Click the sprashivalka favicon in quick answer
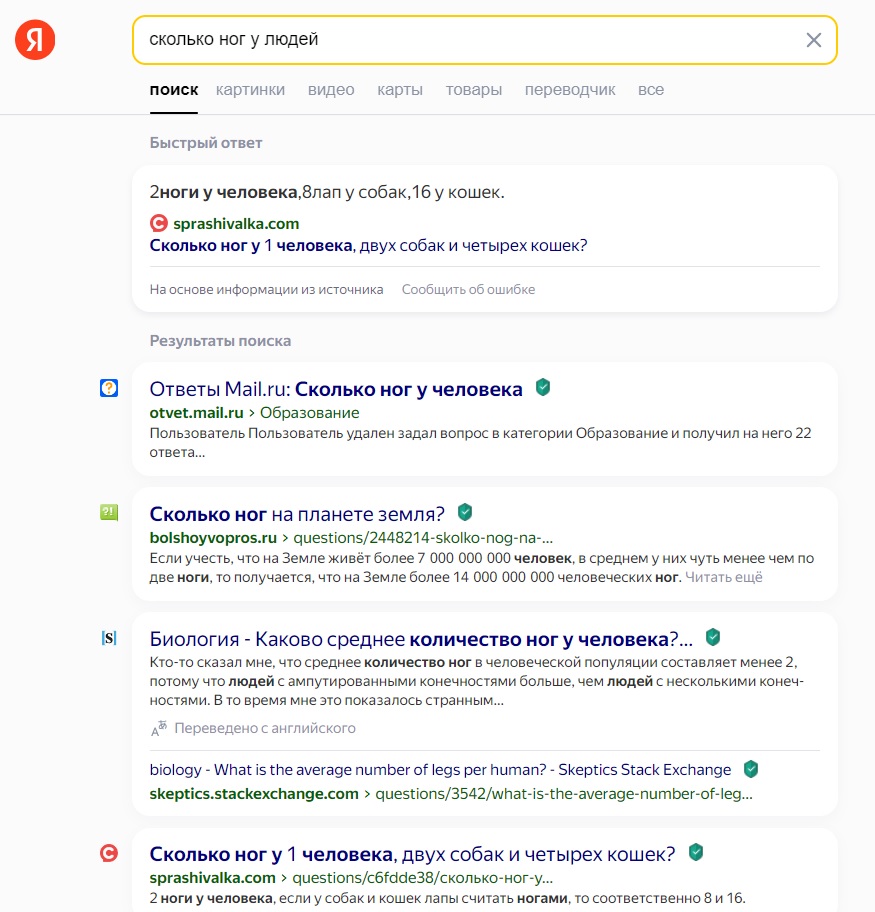This screenshot has height=912, width=875. pos(159,224)
